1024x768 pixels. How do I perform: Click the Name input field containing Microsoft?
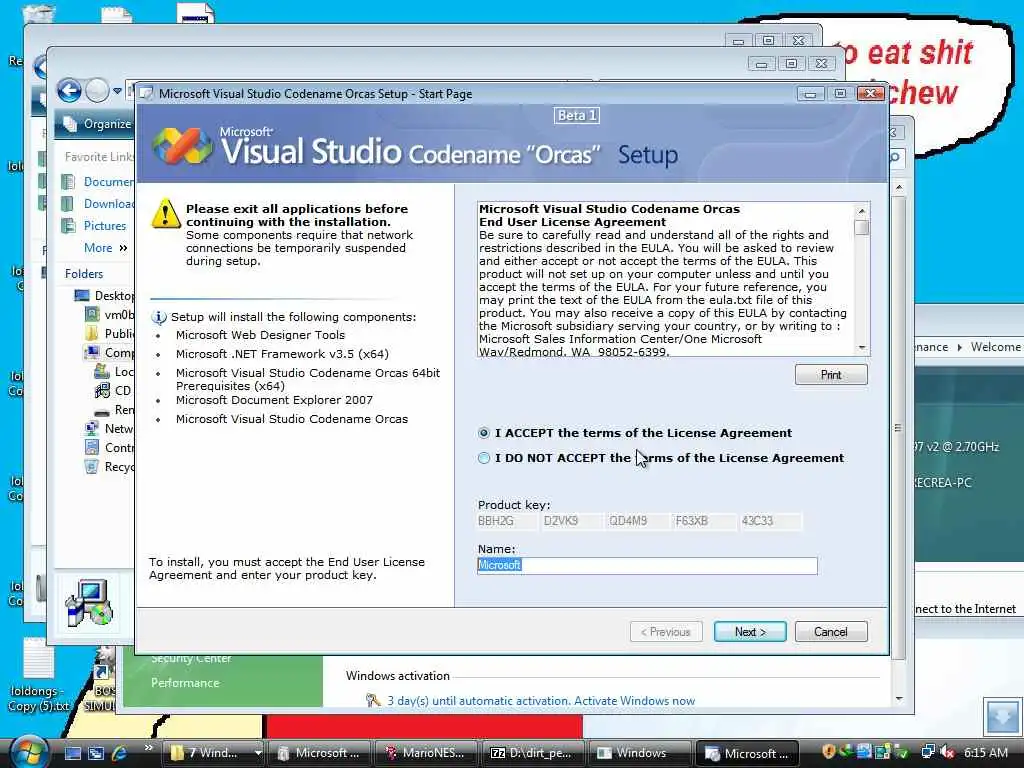647,566
